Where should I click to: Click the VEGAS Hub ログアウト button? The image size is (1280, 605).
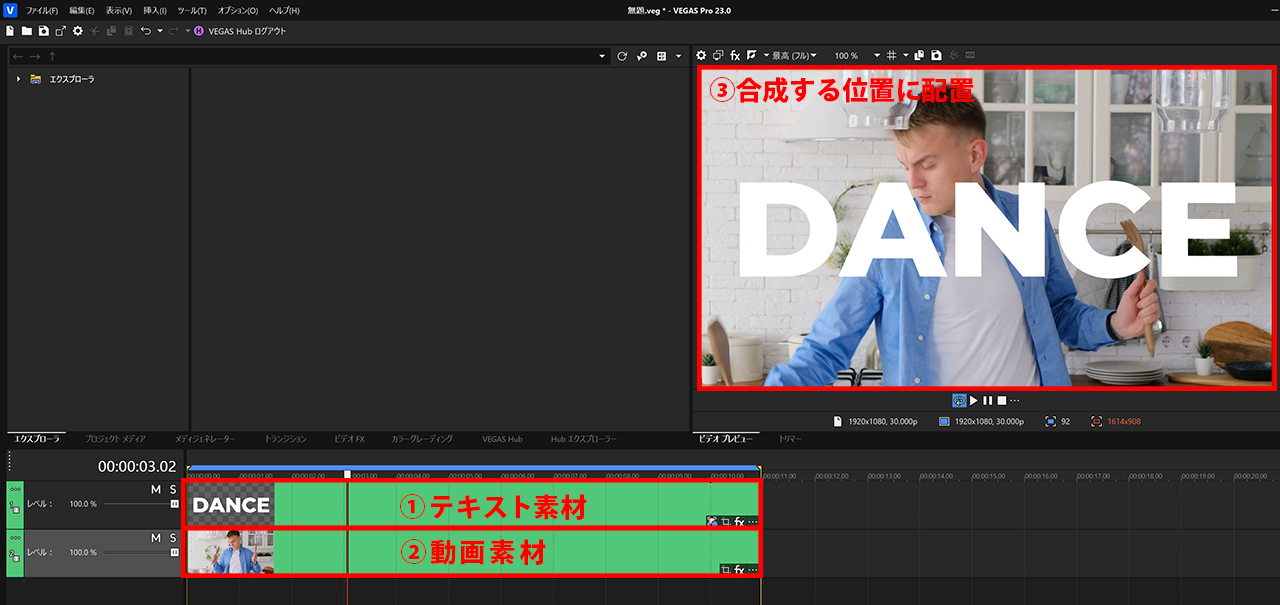coord(240,30)
